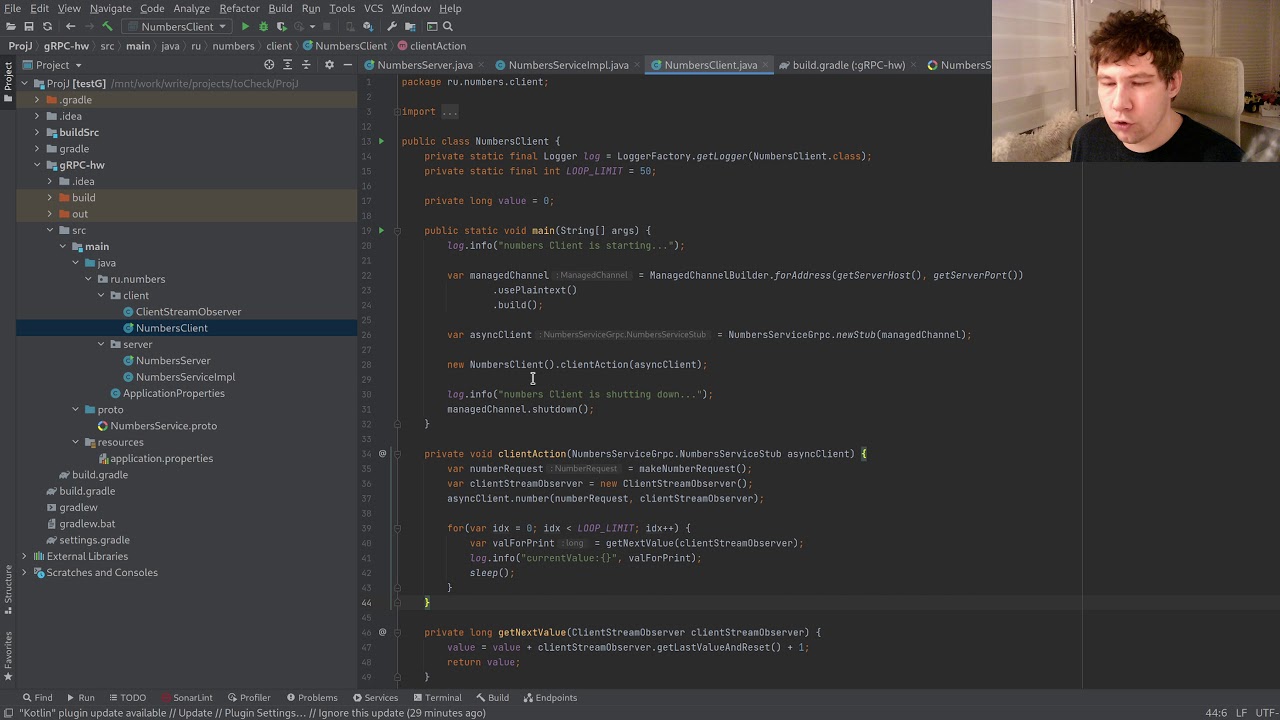Open the Structure side panel tab
The height and width of the screenshot is (720, 1280).
click(8, 590)
